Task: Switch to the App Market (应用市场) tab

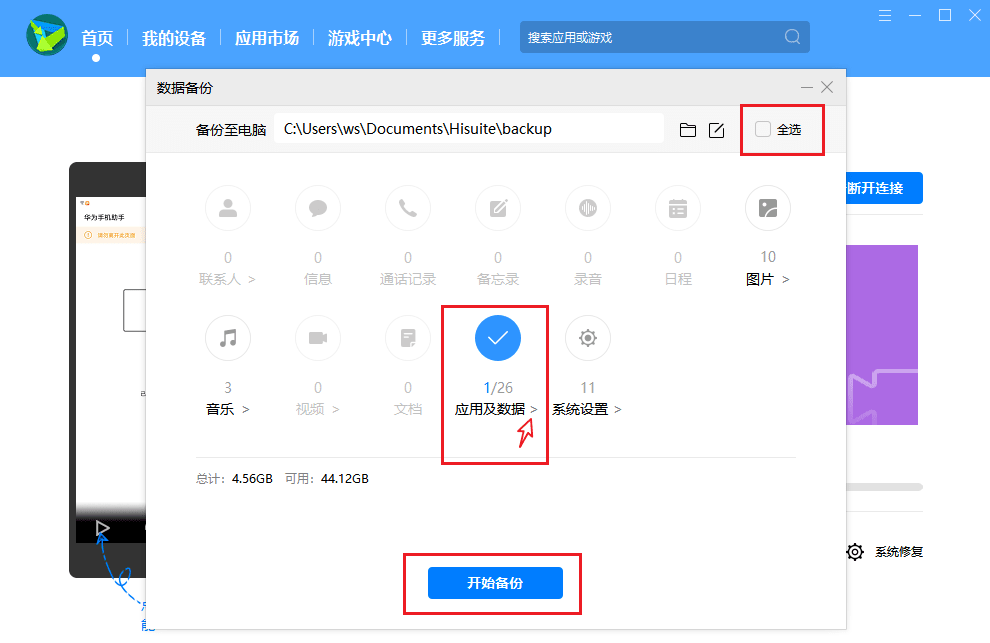Action: point(266,37)
